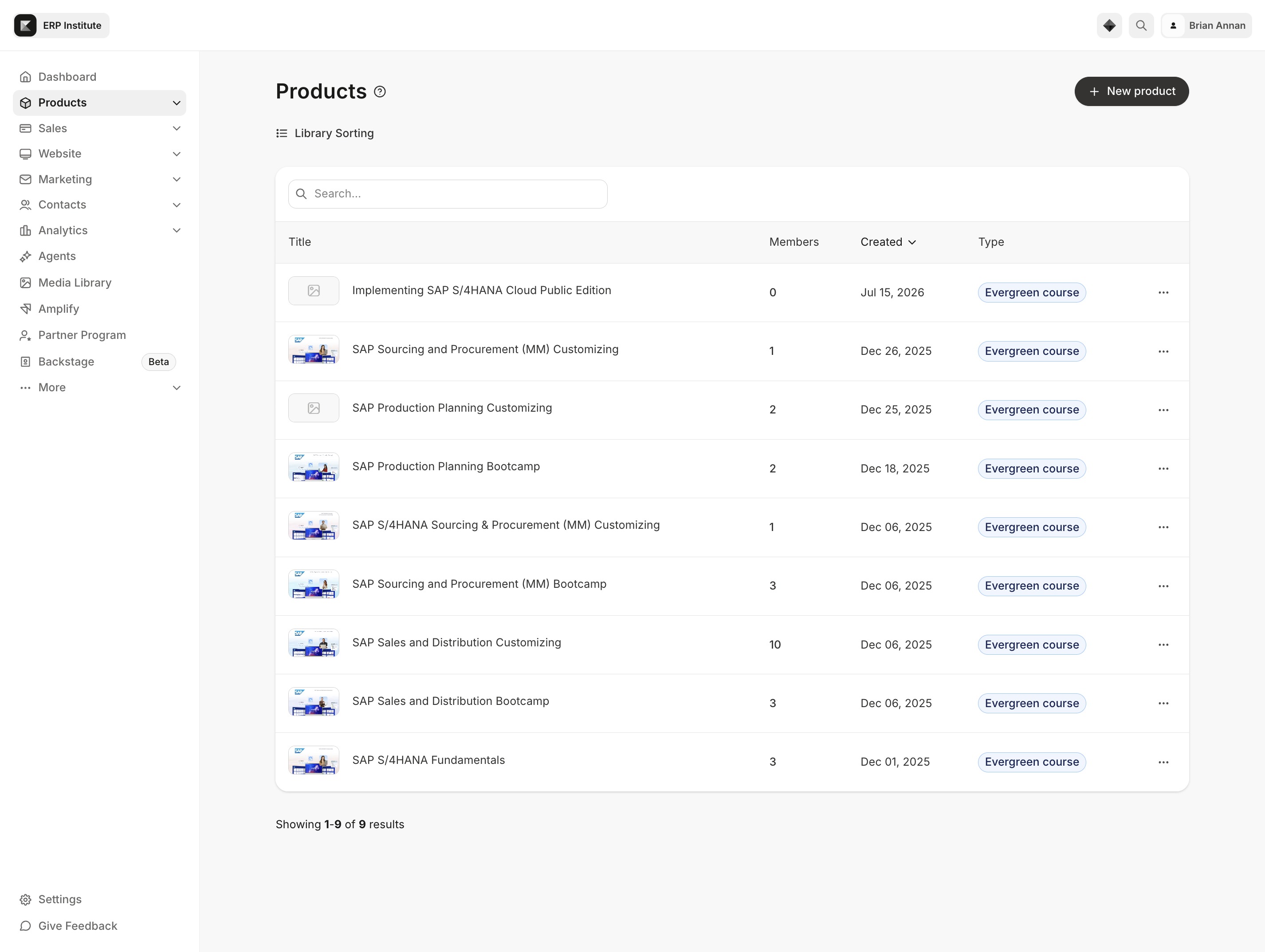Click the Products box icon in sidebar
The image size is (1265, 952).
pyautogui.click(x=25, y=103)
